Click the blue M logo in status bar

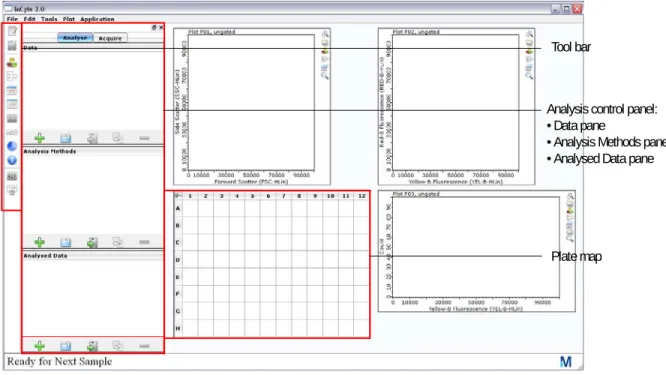(566, 362)
